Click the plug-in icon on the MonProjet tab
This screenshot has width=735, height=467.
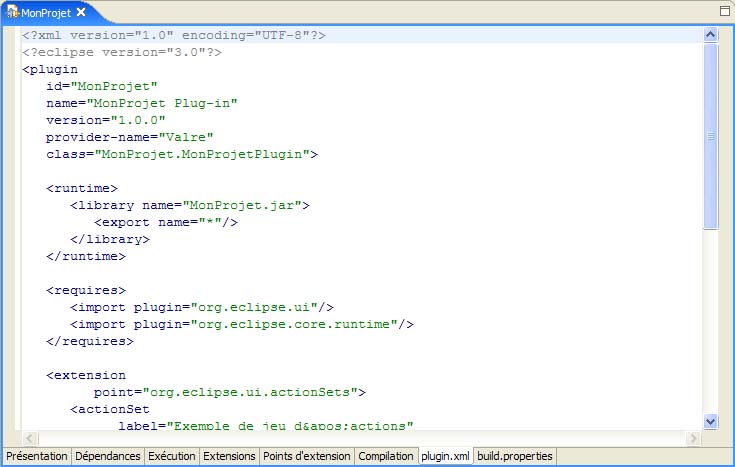[x=12, y=11]
